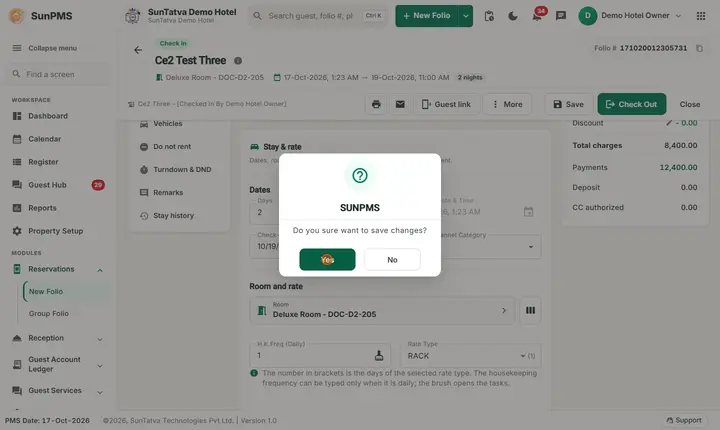Click the question mark icon in dialog
The width and height of the screenshot is (720, 430).
360,175
